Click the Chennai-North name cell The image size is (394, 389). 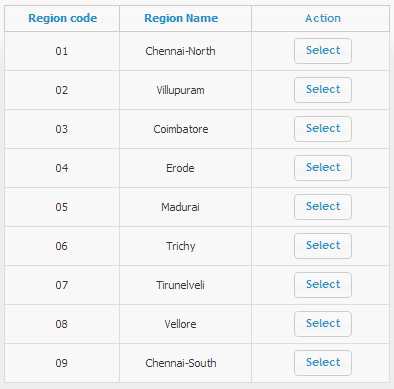pos(185,51)
